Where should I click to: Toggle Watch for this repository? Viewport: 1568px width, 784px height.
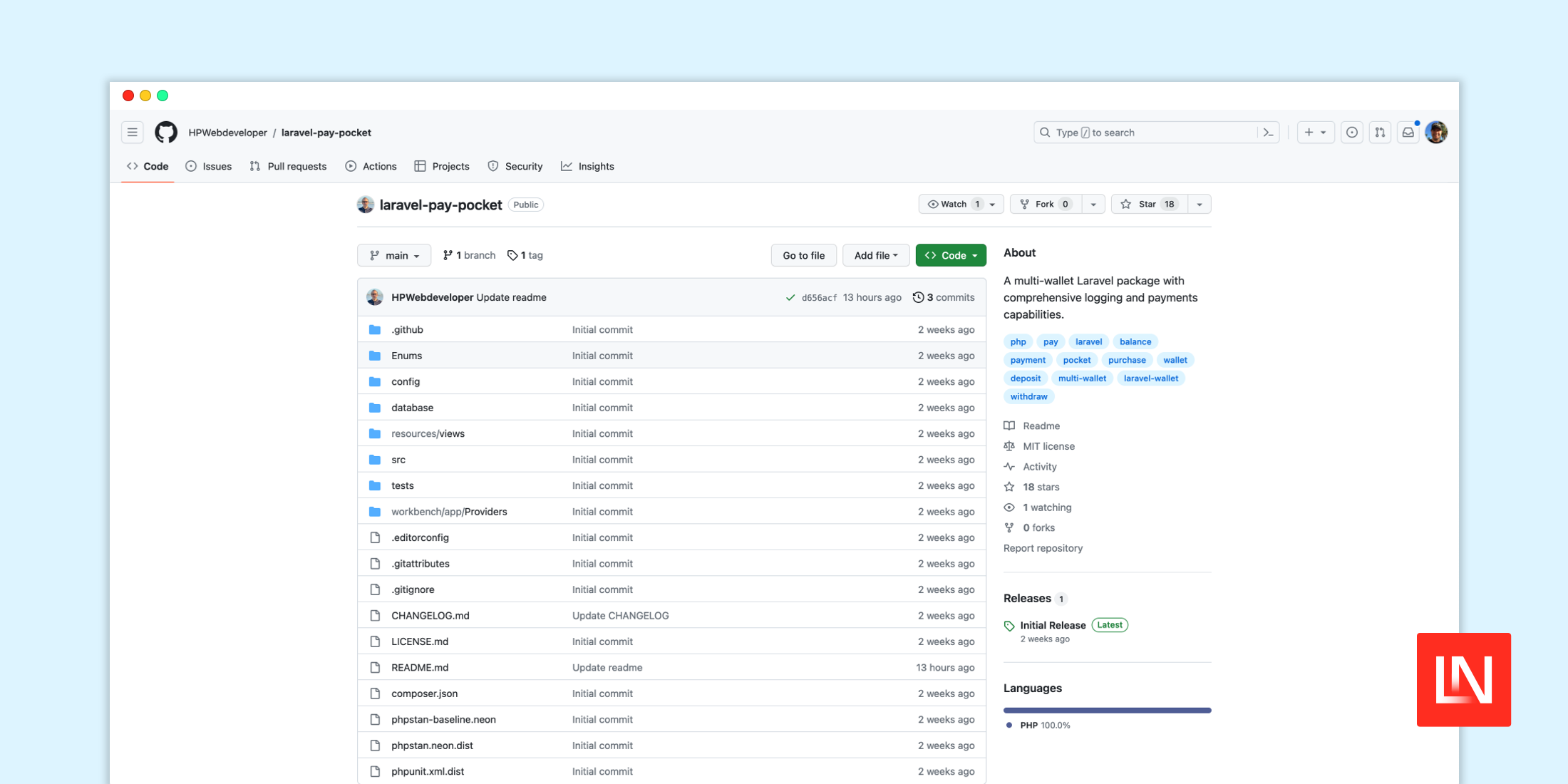961,205
